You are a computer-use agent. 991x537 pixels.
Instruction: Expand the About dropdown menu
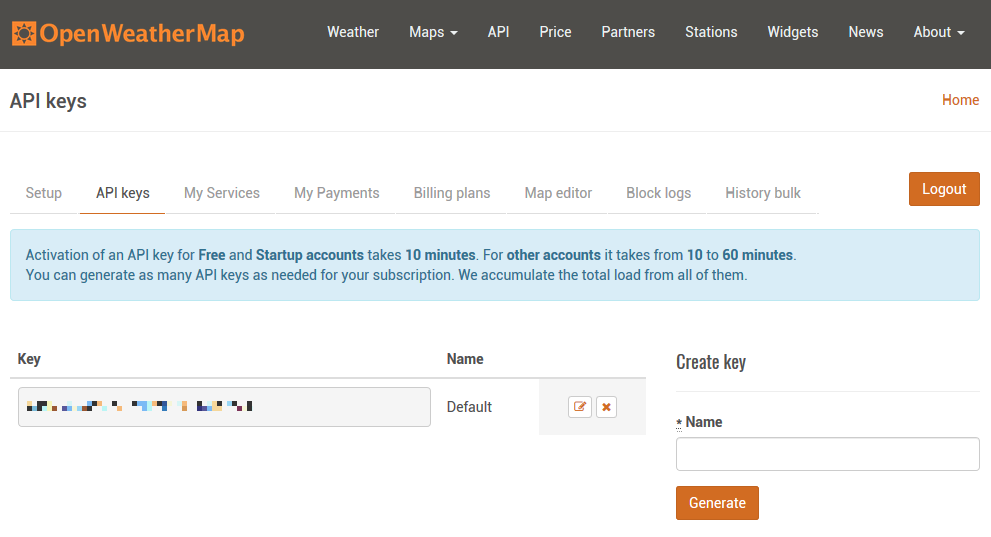tap(939, 32)
